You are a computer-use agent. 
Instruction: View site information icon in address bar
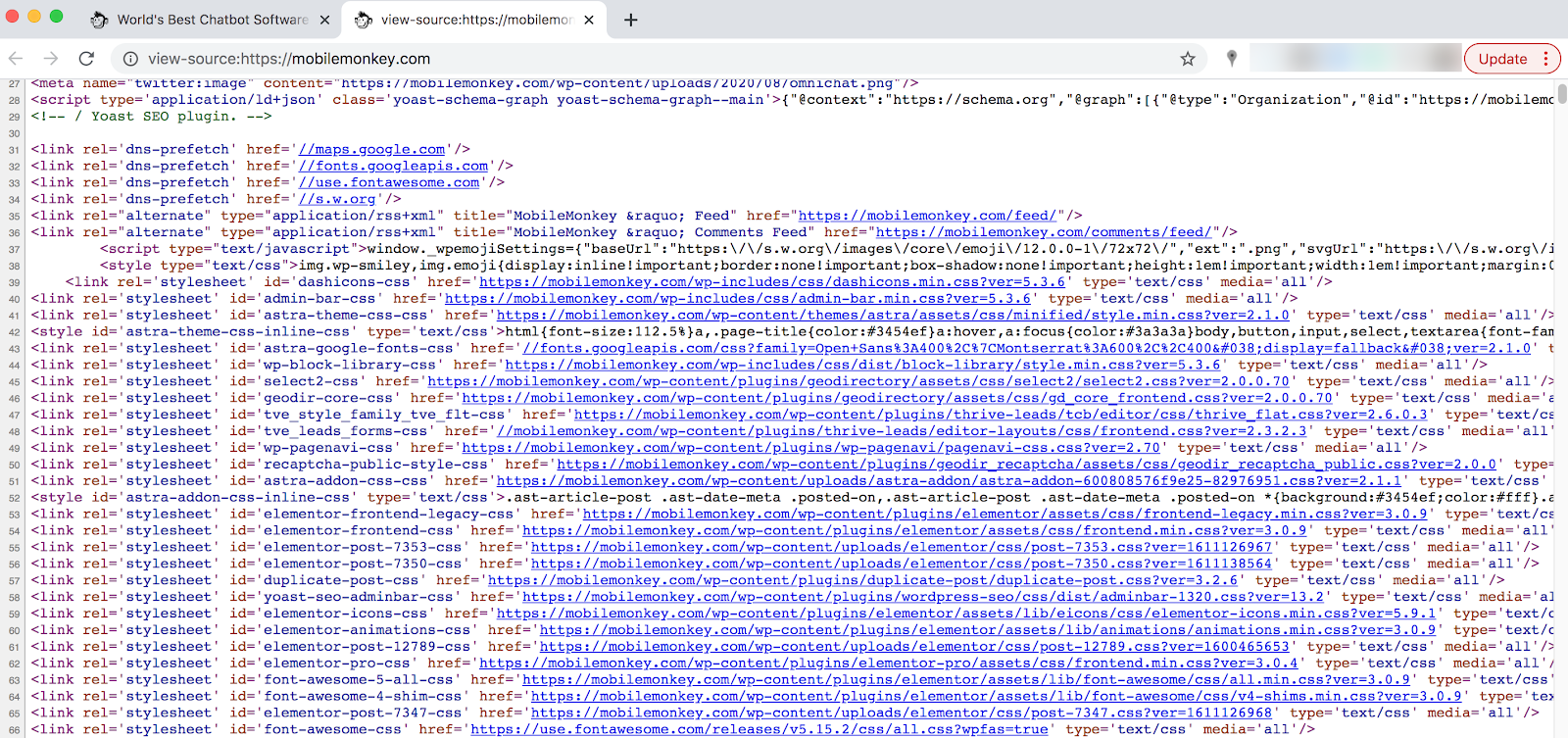coord(129,59)
